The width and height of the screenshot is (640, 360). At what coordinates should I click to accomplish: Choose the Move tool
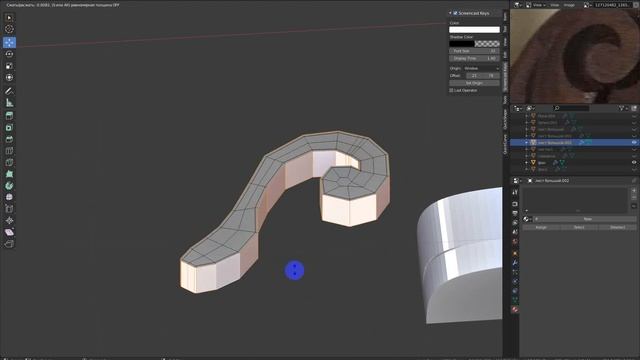9,42
